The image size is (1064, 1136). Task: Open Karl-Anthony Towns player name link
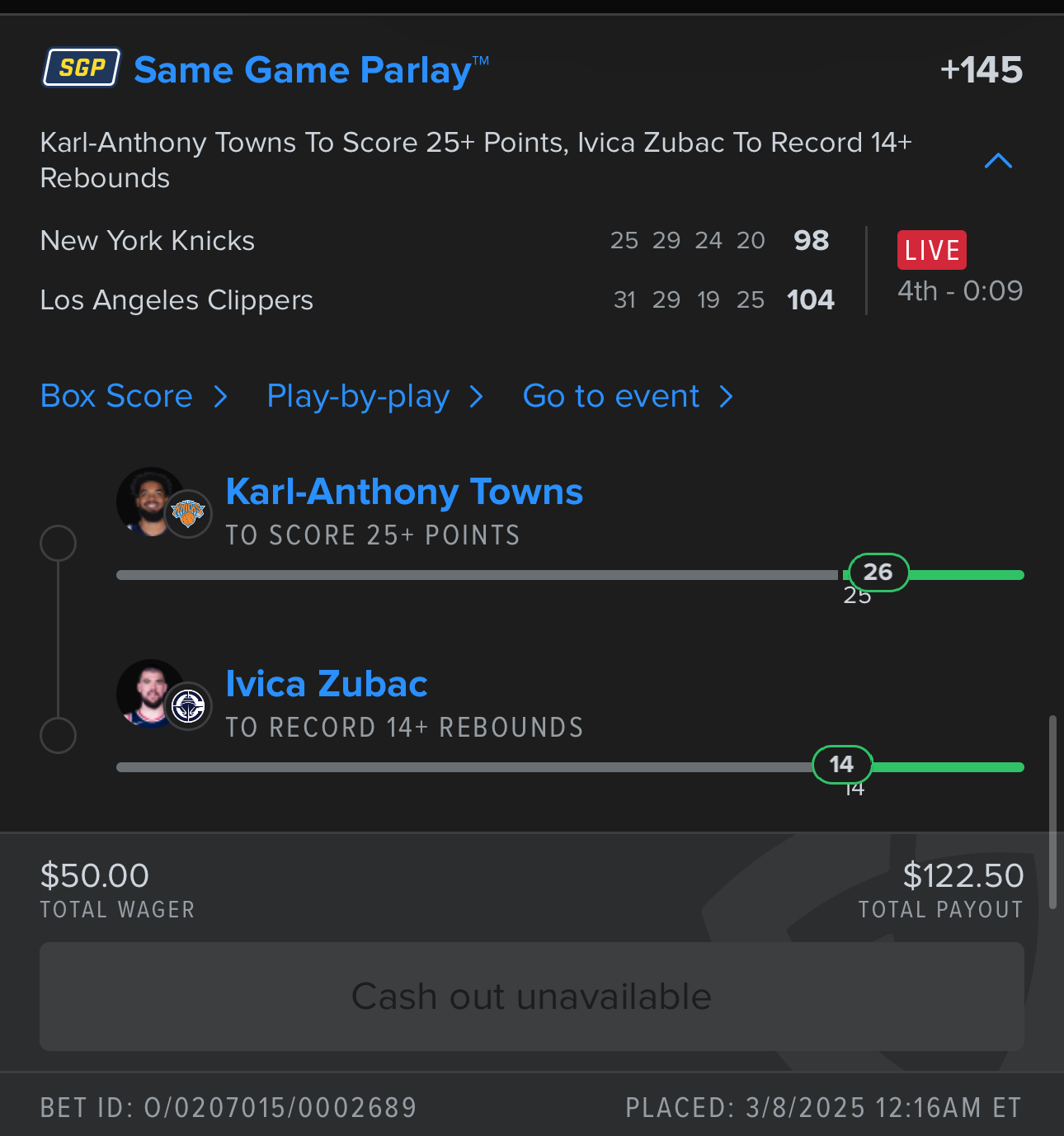(404, 492)
